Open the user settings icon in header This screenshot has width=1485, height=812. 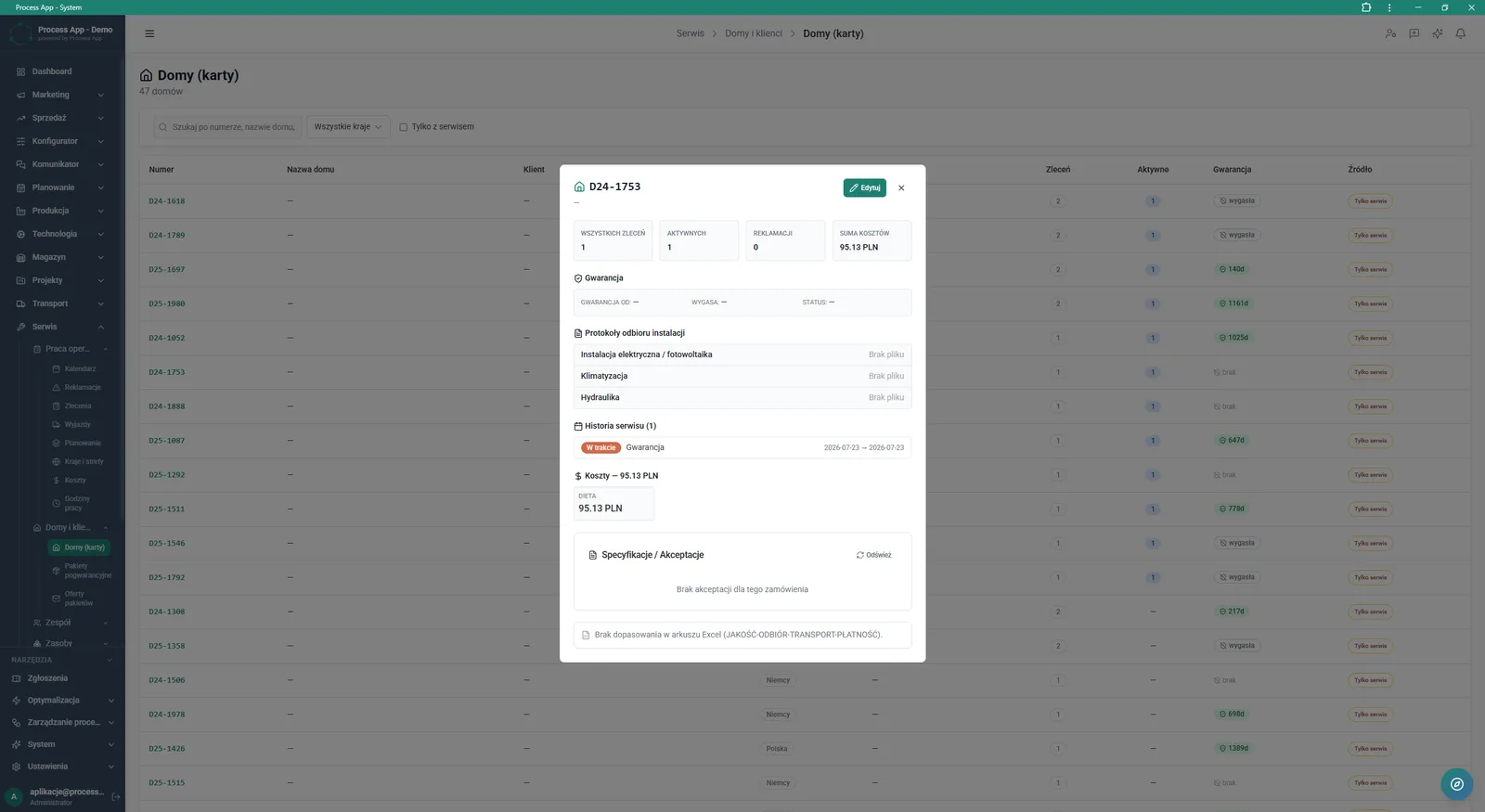point(1390,33)
